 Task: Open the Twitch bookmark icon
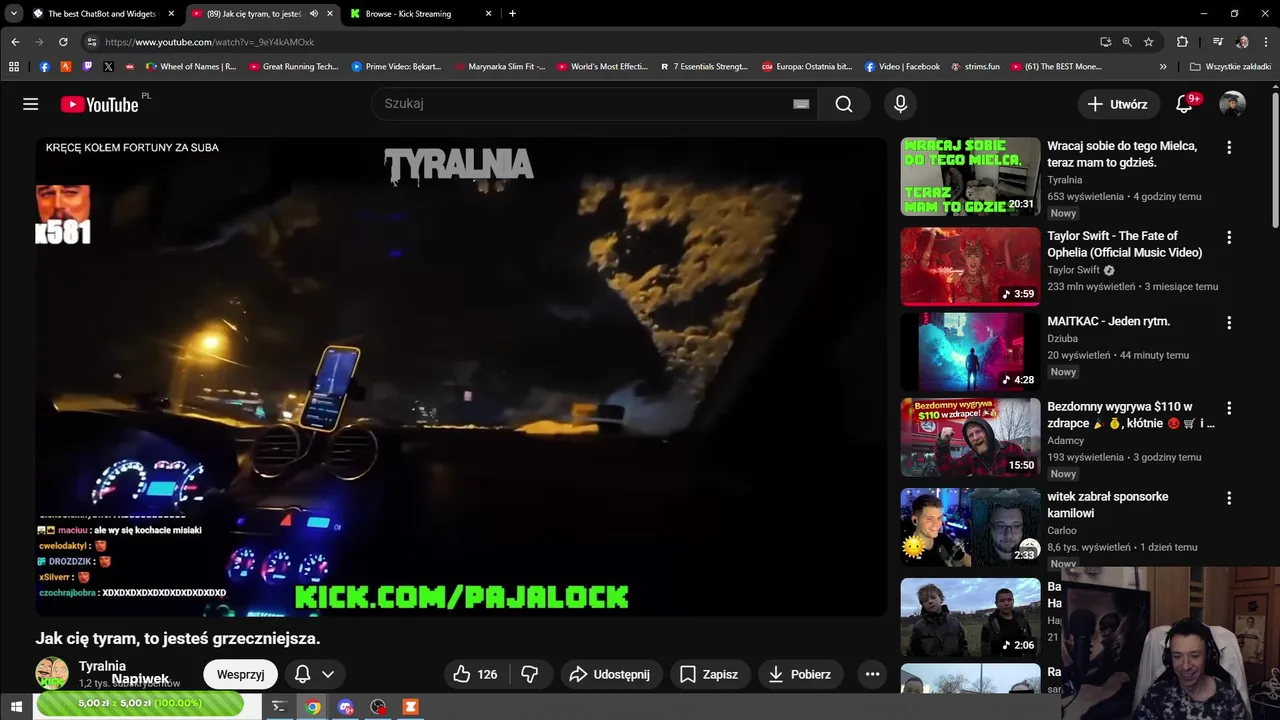pos(87,67)
